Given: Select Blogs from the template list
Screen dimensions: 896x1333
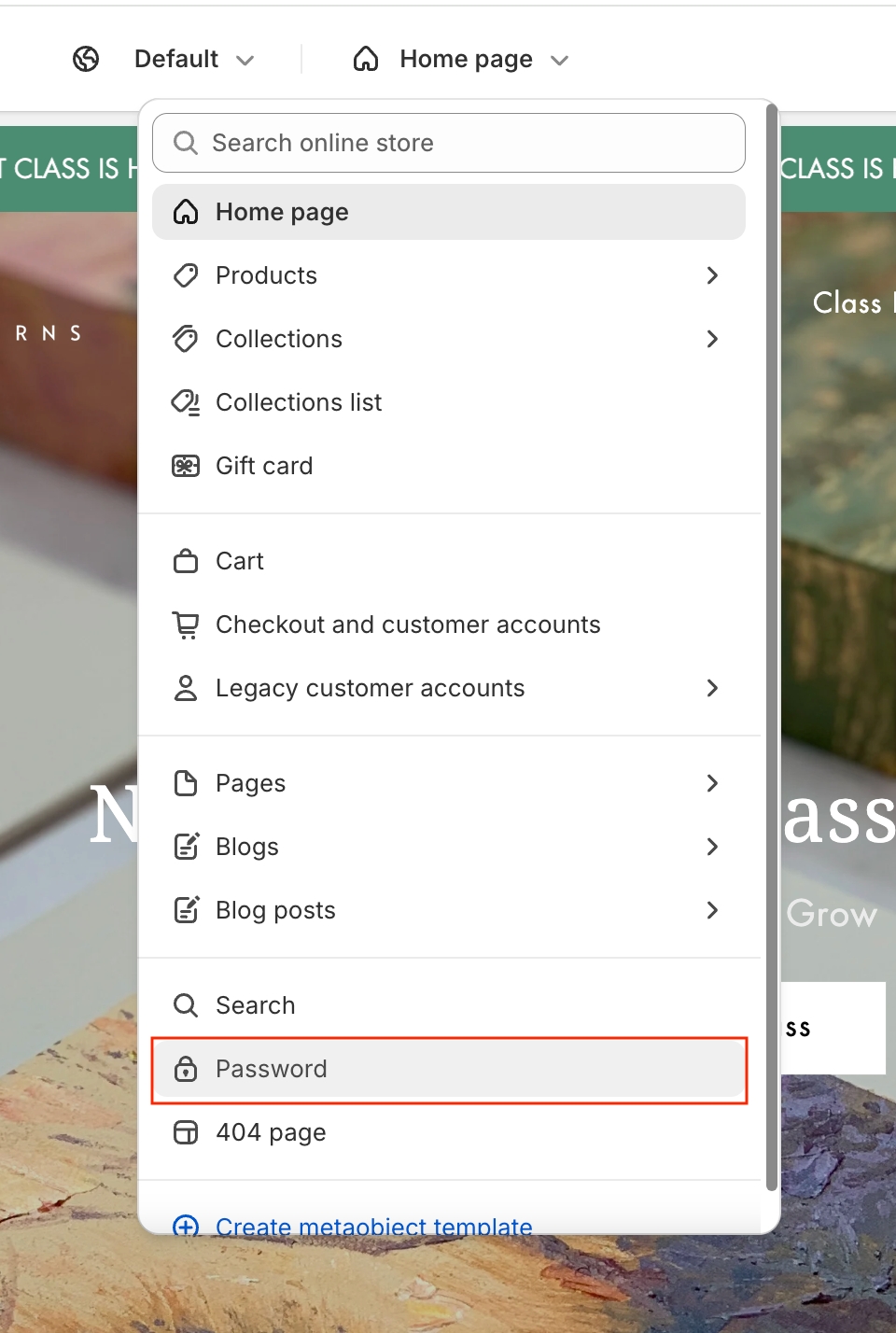Looking at the screenshot, I should [x=247, y=847].
